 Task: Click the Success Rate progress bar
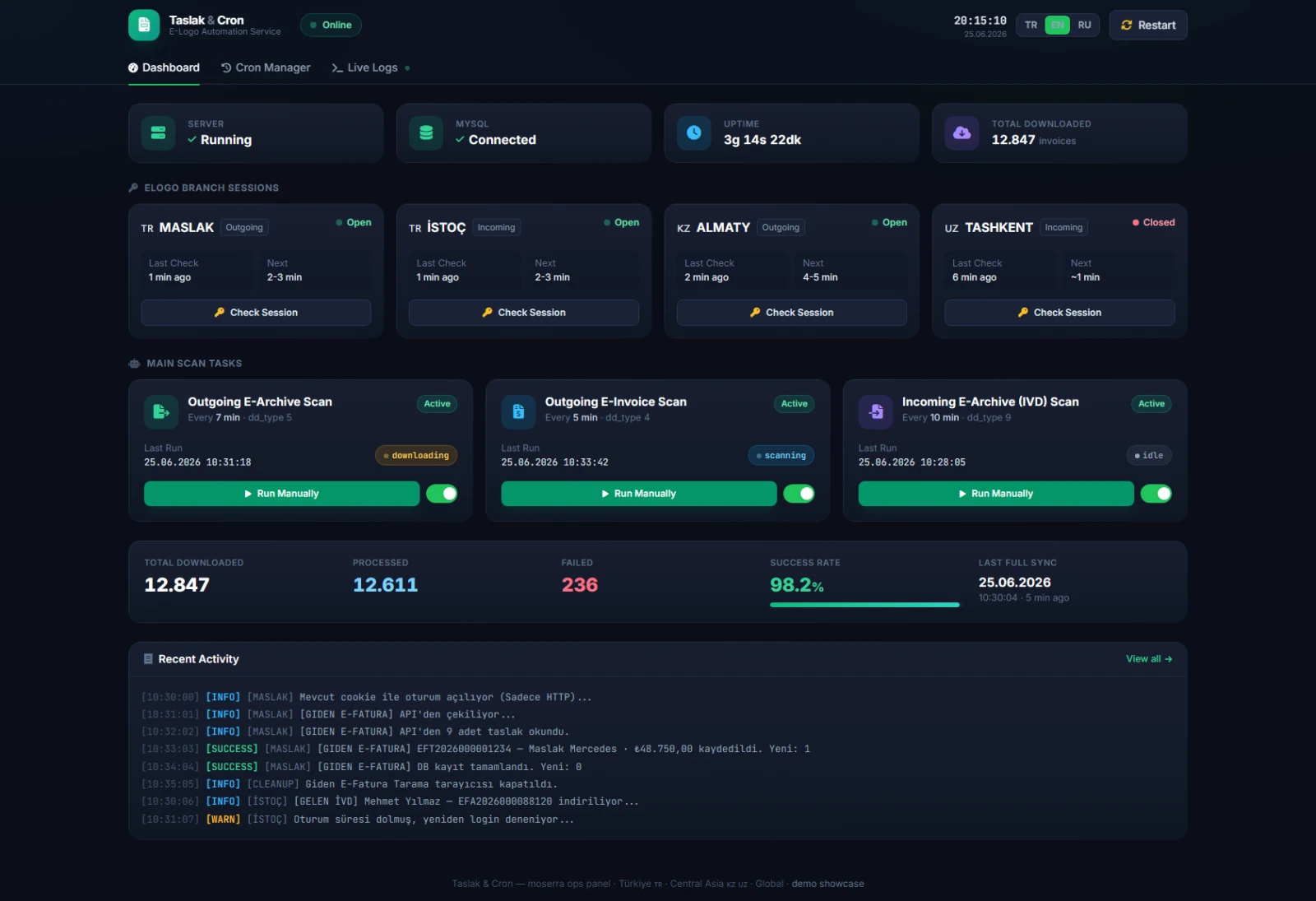point(864,605)
